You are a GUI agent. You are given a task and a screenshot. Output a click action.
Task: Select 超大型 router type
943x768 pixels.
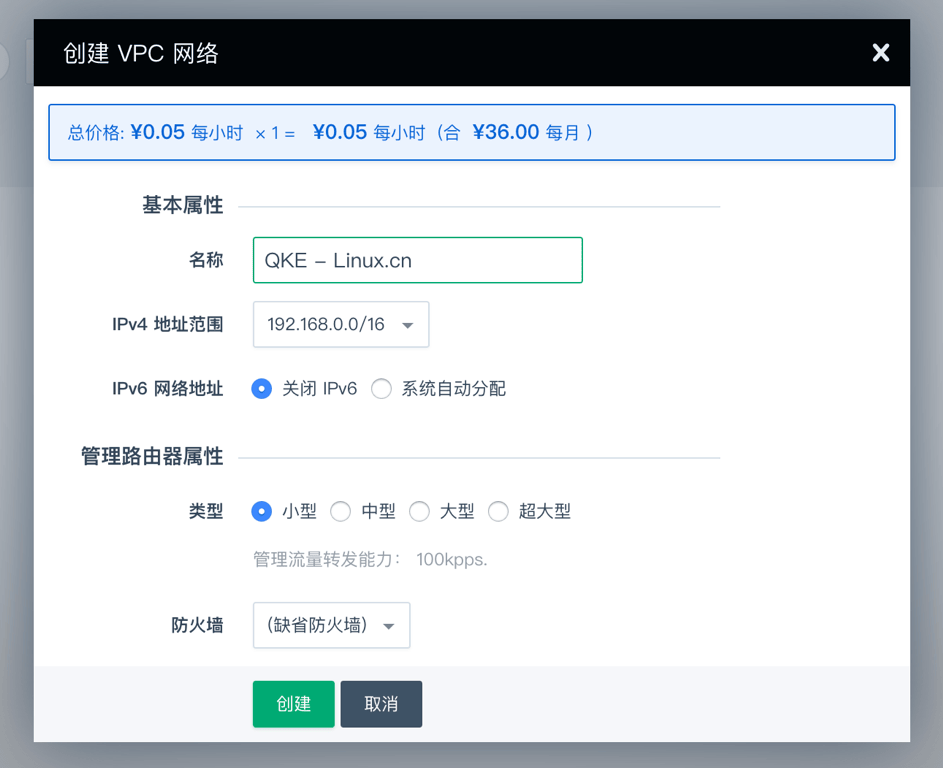coord(498,511)
